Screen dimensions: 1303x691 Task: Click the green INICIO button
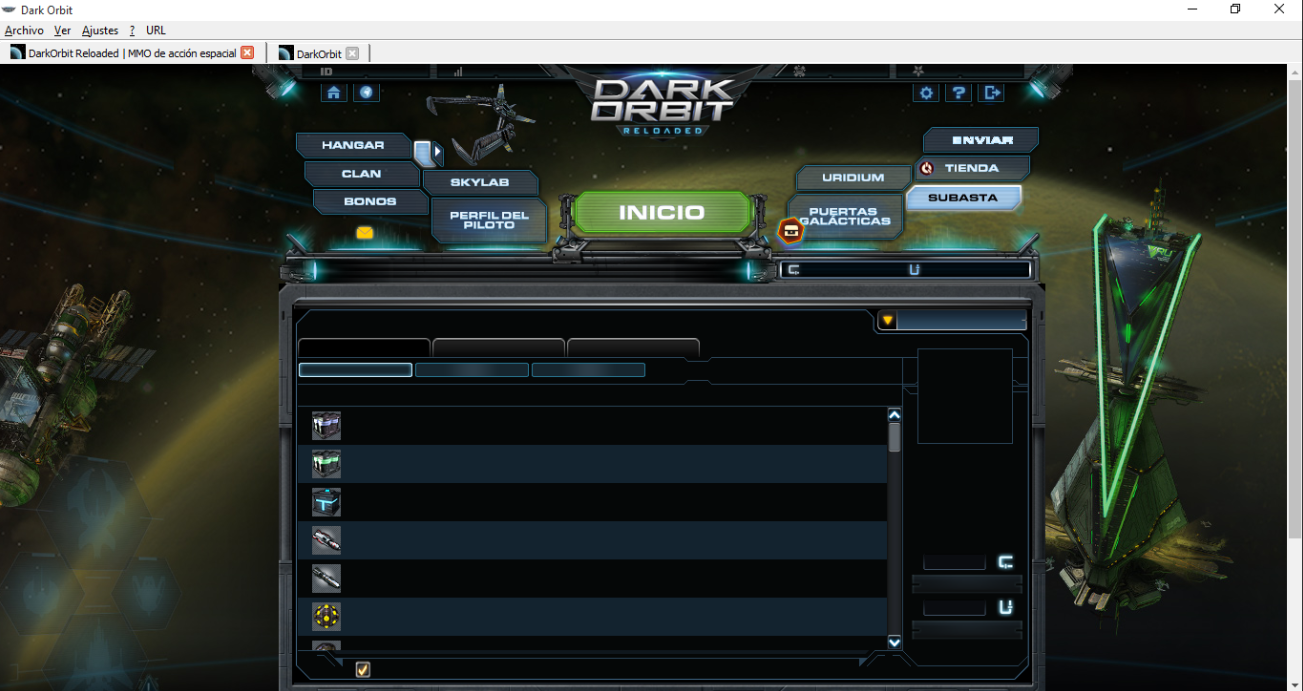click(x=662, y=213)
